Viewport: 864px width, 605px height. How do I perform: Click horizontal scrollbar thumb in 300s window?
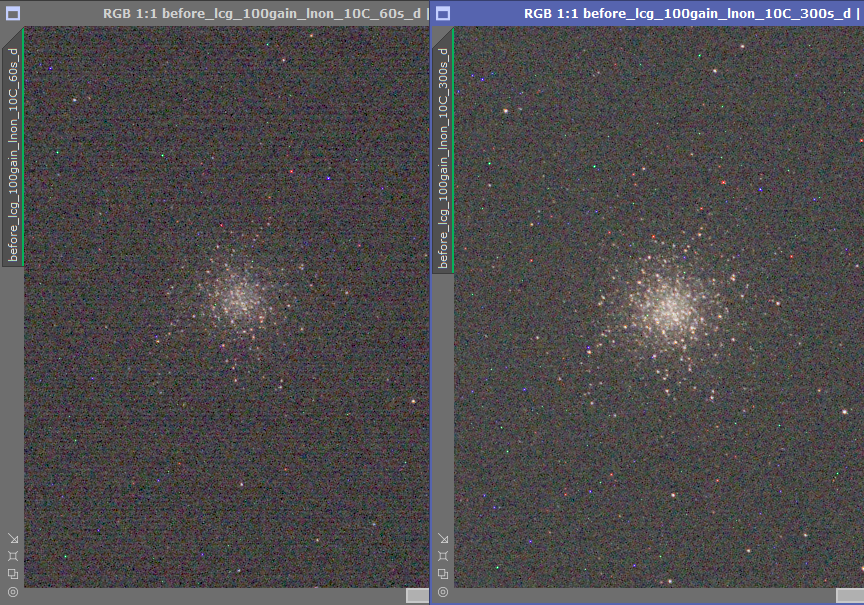pyautogui.click(x=849, y=596)
